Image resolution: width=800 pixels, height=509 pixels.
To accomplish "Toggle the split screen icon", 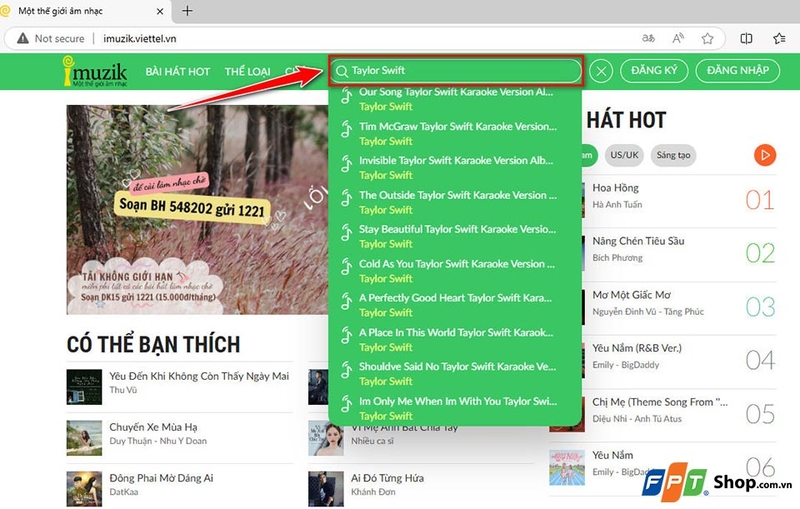I will pyautogui.click(x=746, y=38).
